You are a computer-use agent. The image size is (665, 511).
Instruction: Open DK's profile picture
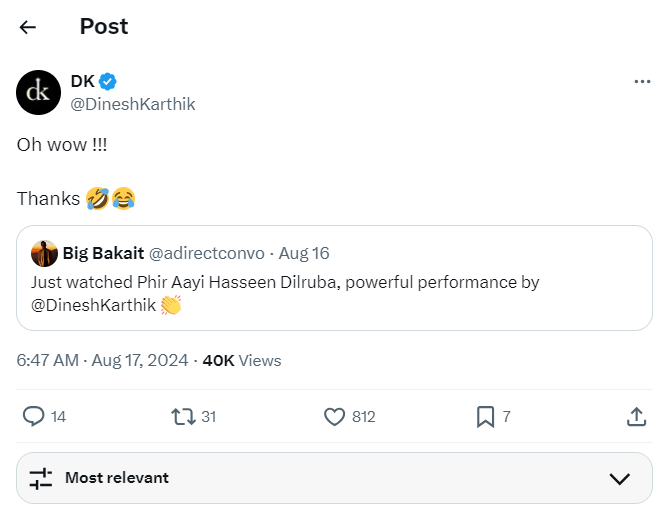click(x=38, y=93)
